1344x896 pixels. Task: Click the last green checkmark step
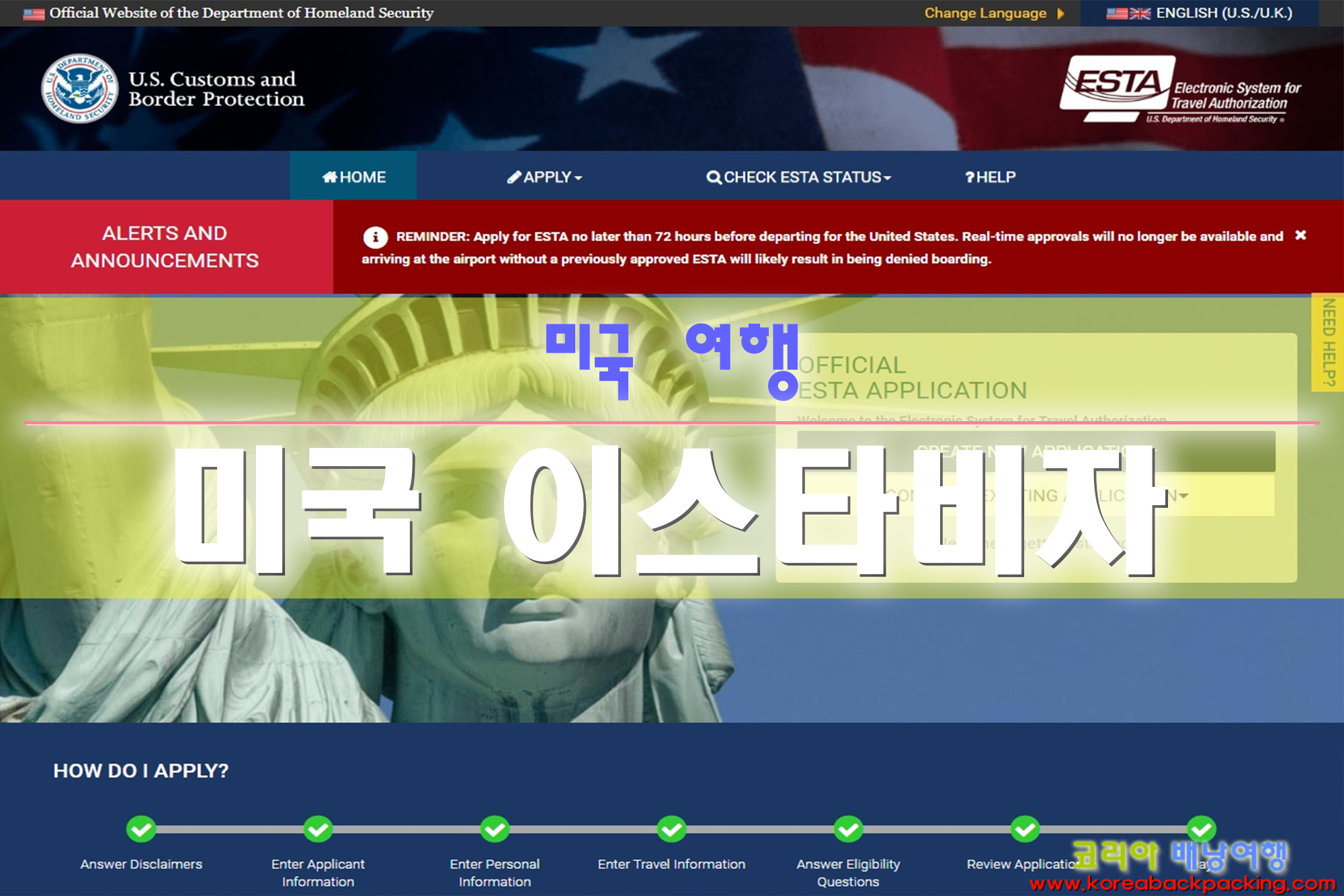pyautogui.click(x=1202, y=829)
